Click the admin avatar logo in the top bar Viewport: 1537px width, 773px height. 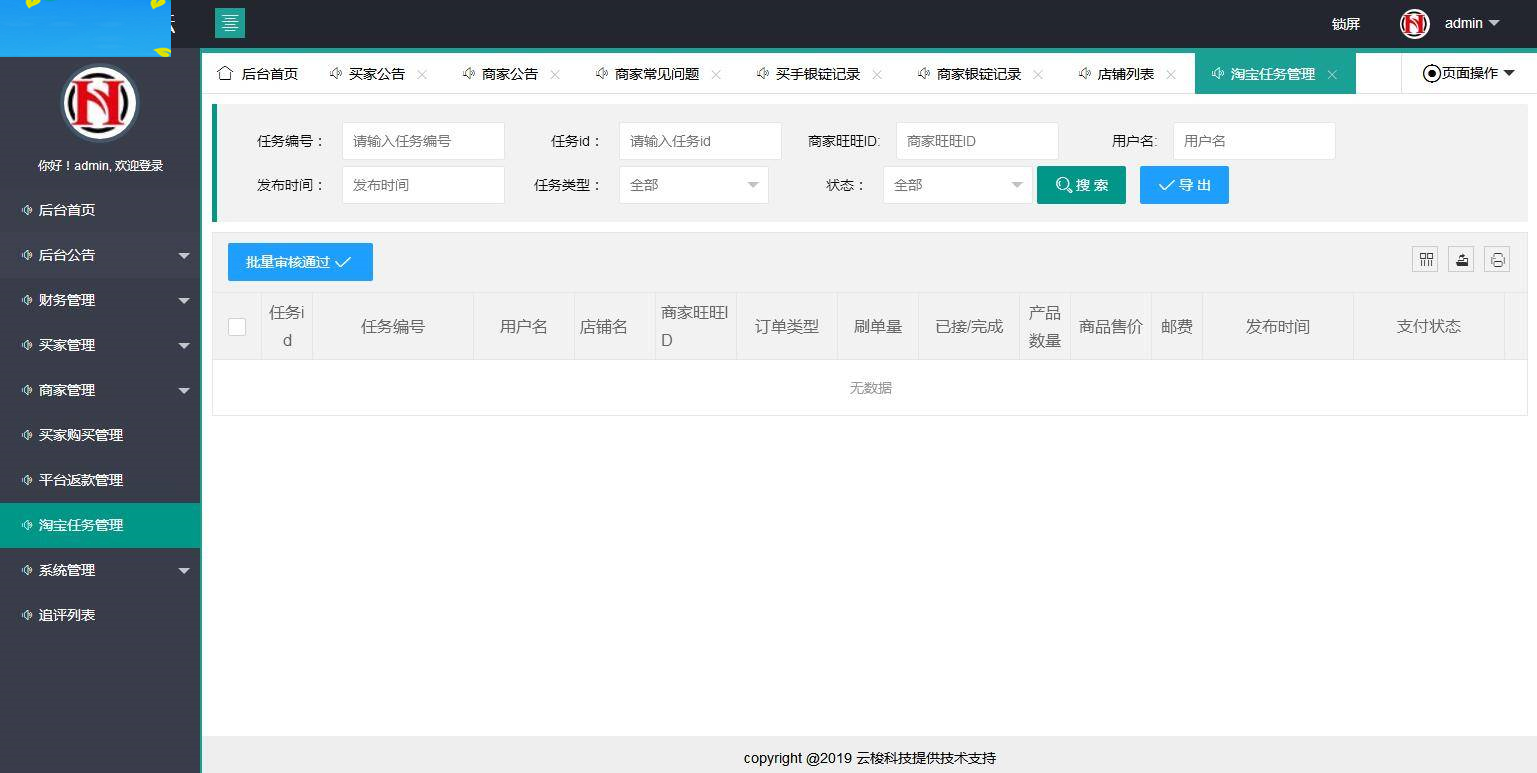pyautogui.click(x=1414, y=23)
